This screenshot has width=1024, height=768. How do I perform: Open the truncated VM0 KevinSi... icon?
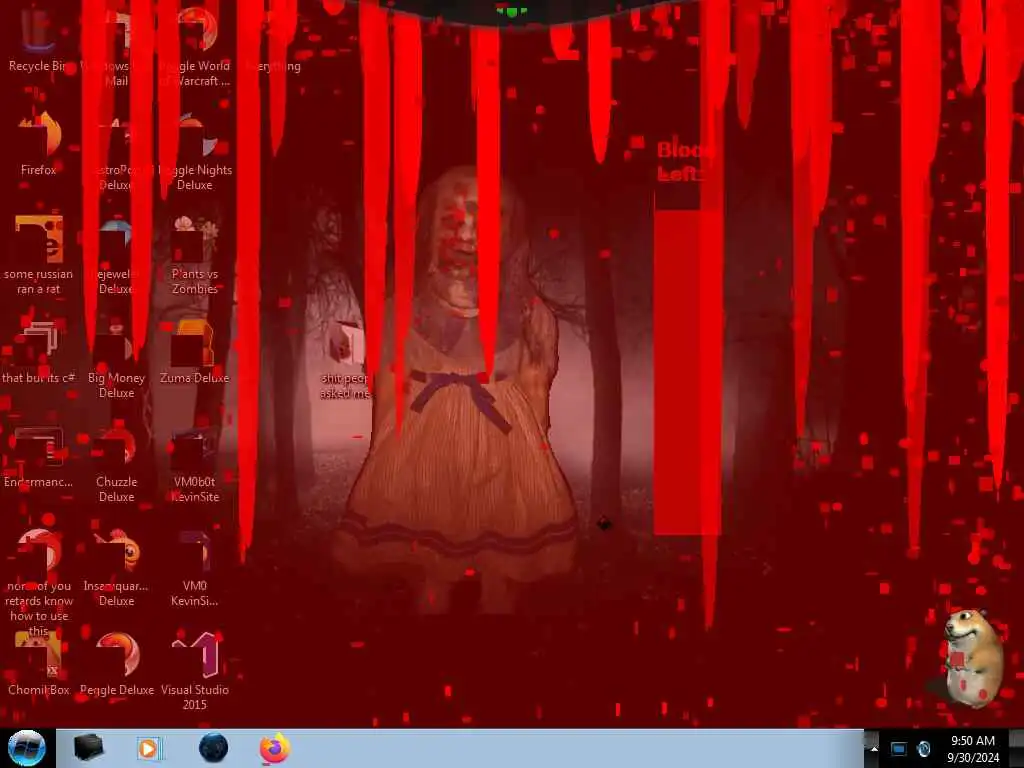click(x=195, y=567)
